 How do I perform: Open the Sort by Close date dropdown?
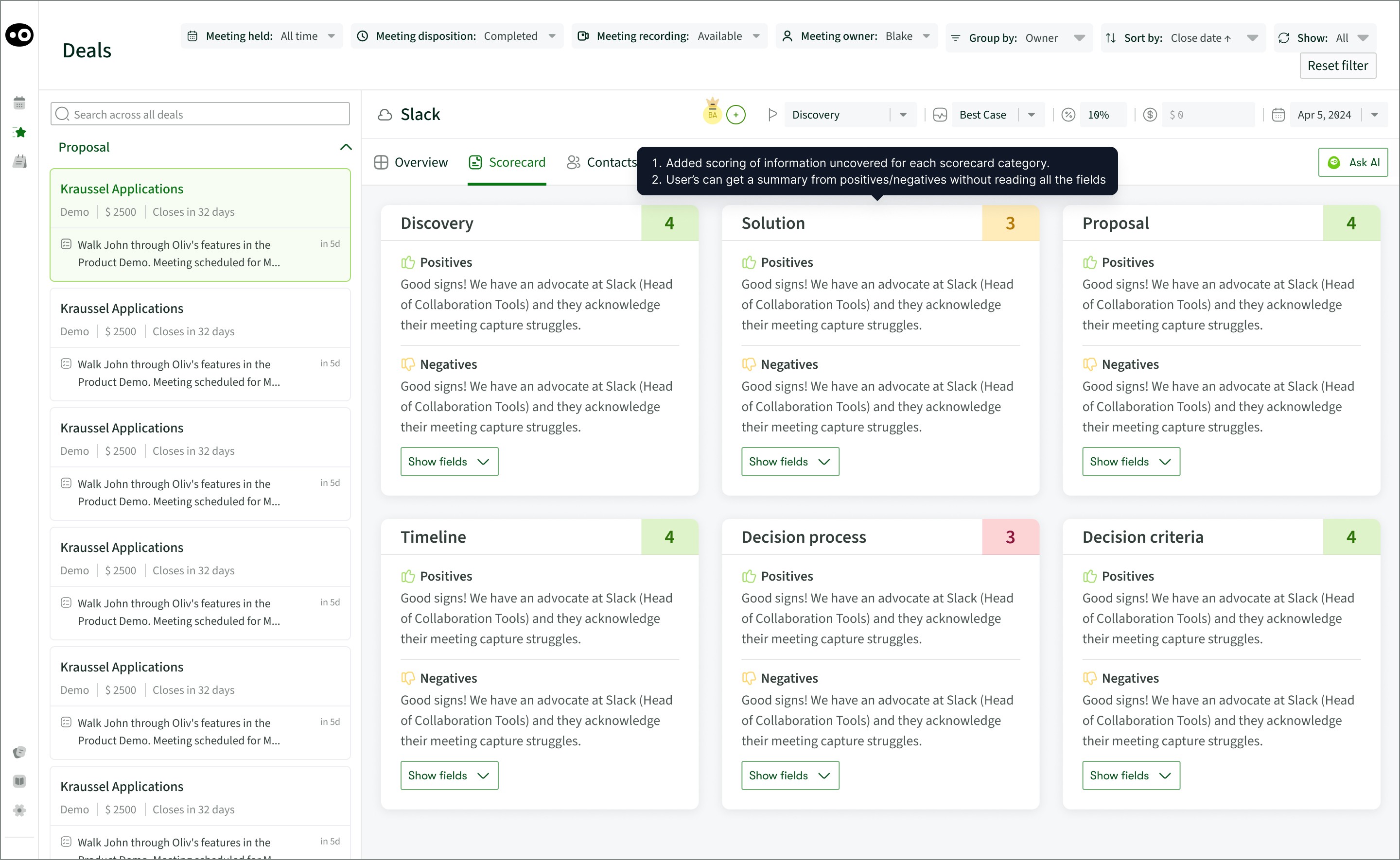click(x=1183, y=38)
